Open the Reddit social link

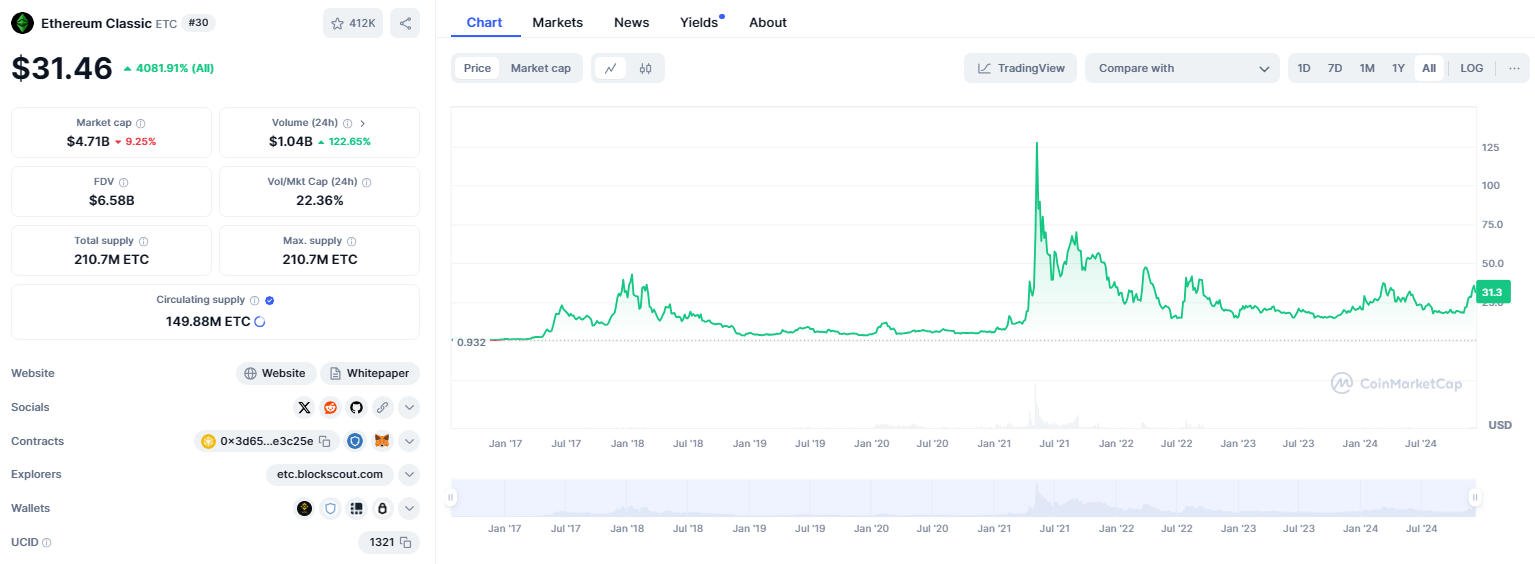[331, 407]
